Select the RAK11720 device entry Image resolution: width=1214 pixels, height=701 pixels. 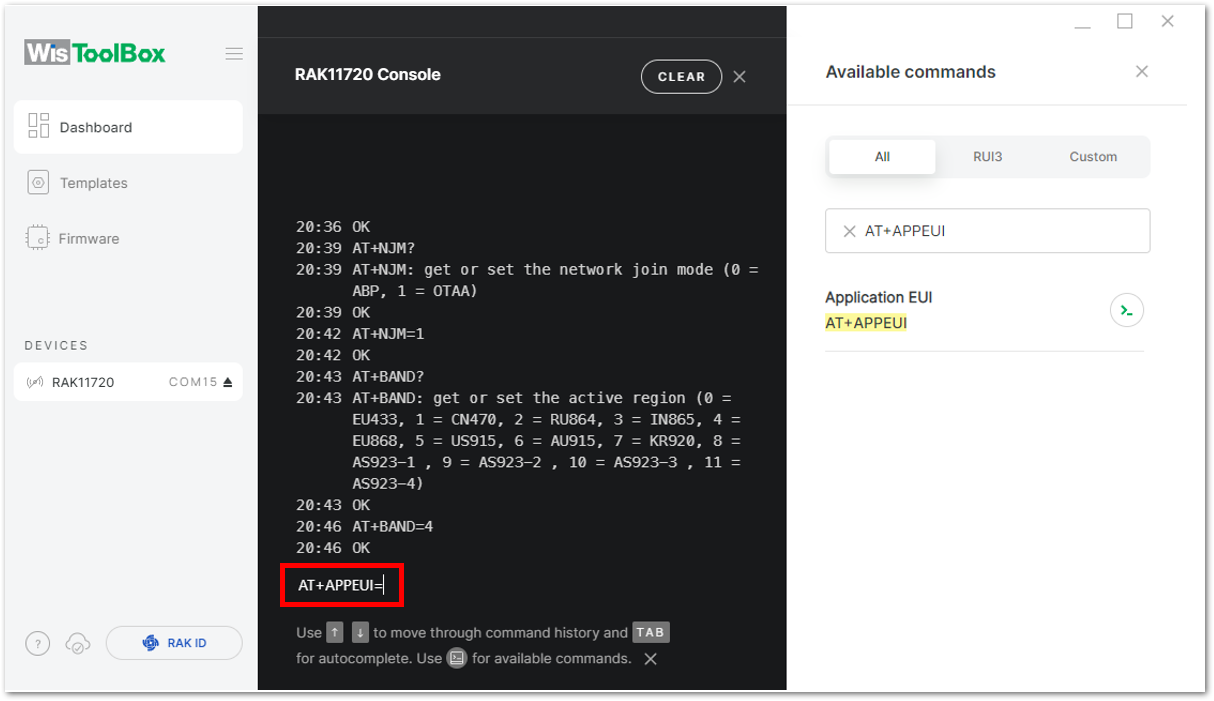tap(128, 382)
